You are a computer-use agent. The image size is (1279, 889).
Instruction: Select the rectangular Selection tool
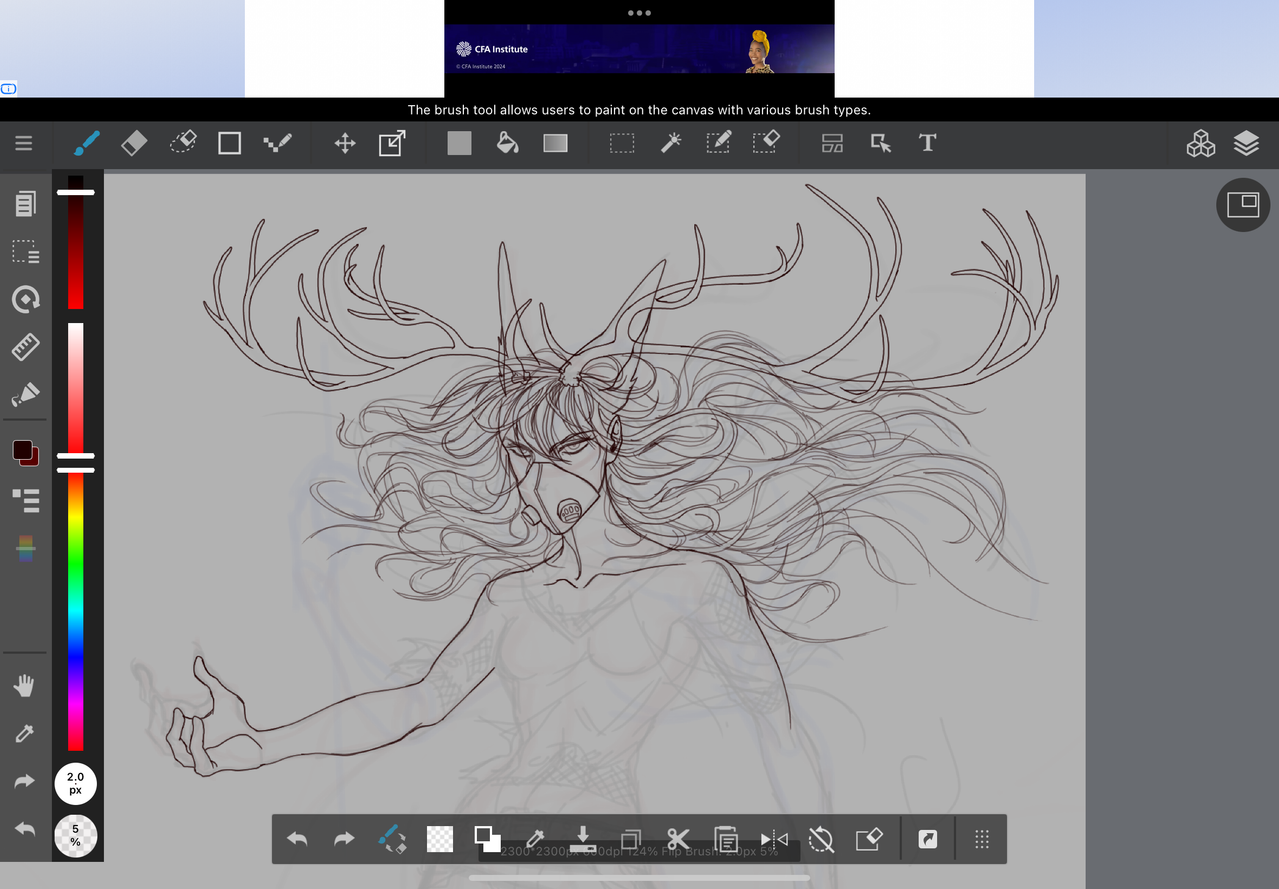(x=622, y=144)
